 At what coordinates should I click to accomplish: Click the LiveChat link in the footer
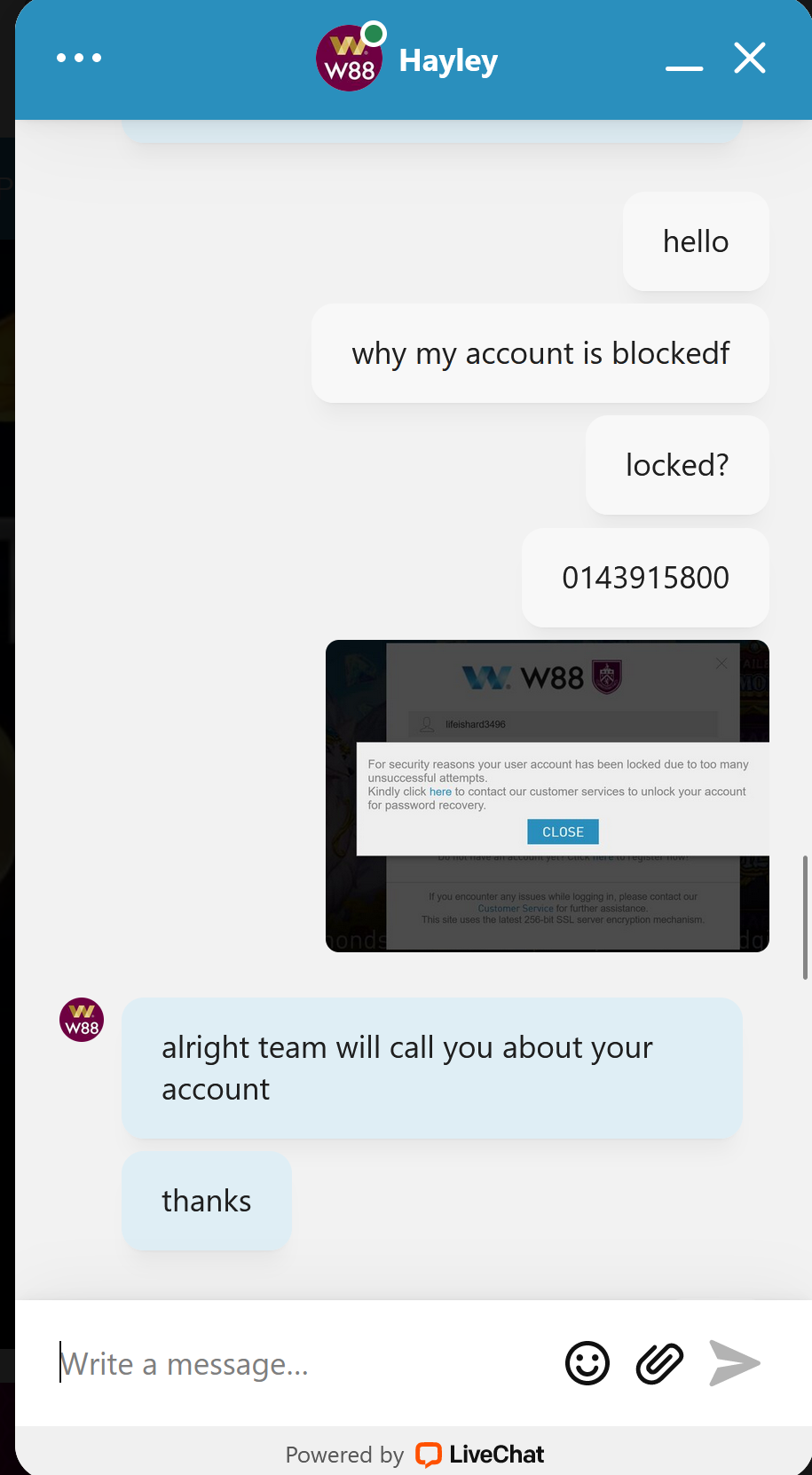coord(480,1455)
